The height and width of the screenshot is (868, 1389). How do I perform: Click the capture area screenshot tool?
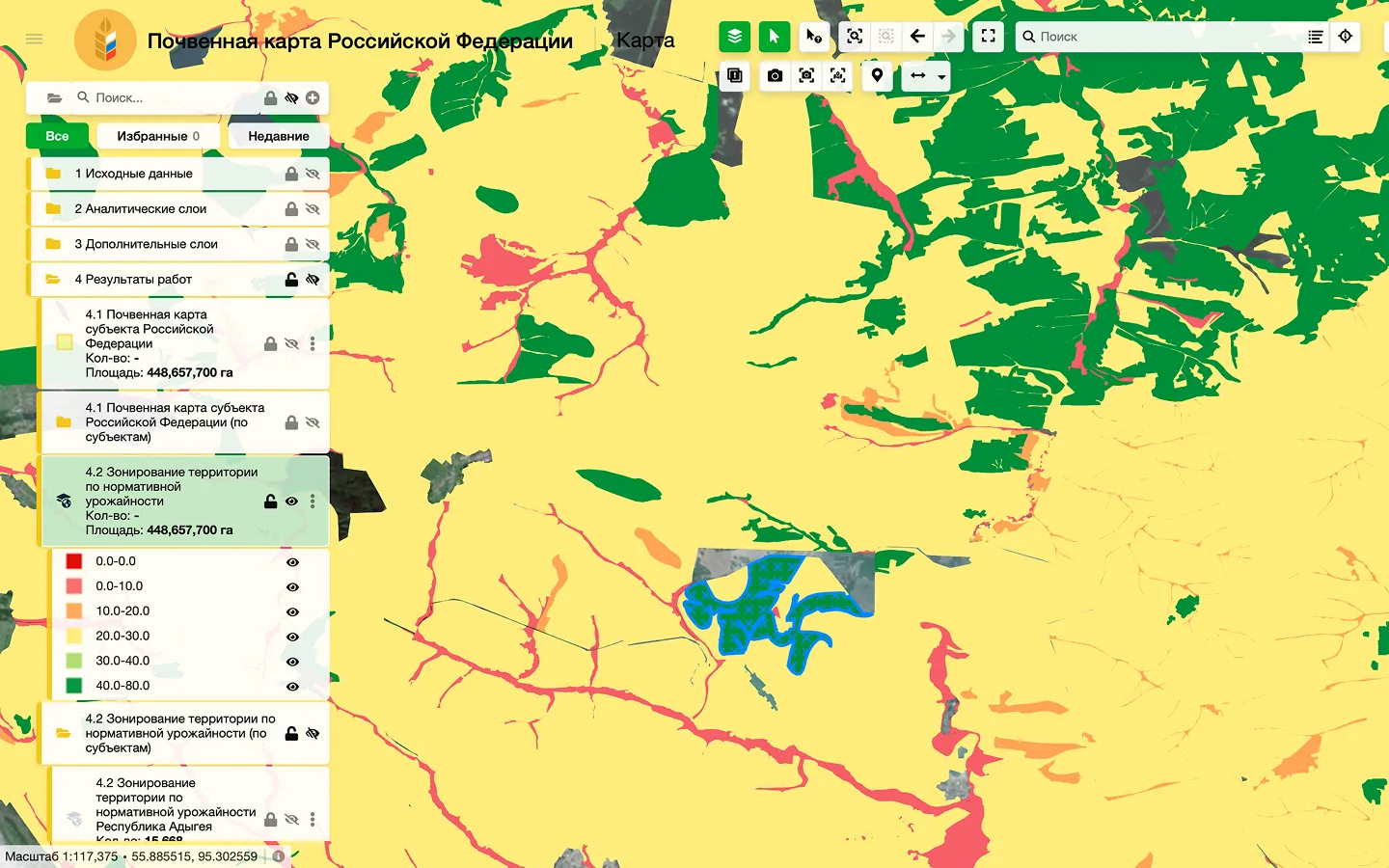point(806,75)
